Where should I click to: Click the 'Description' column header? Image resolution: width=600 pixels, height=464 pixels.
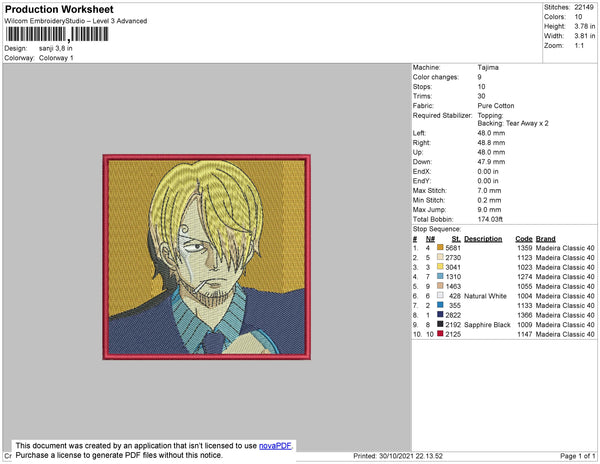[483, 239]
